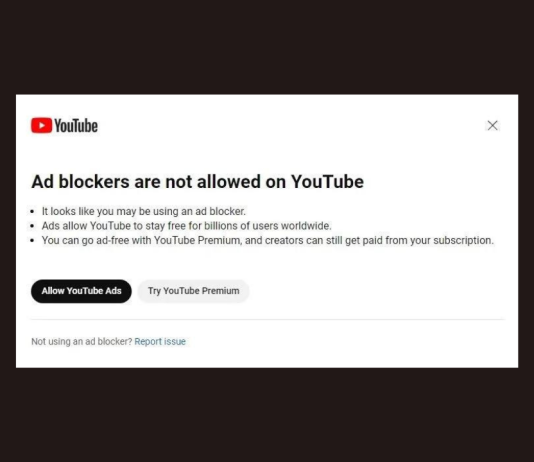Click the first bullet point dot
The image size is (534, 462).
32,212
